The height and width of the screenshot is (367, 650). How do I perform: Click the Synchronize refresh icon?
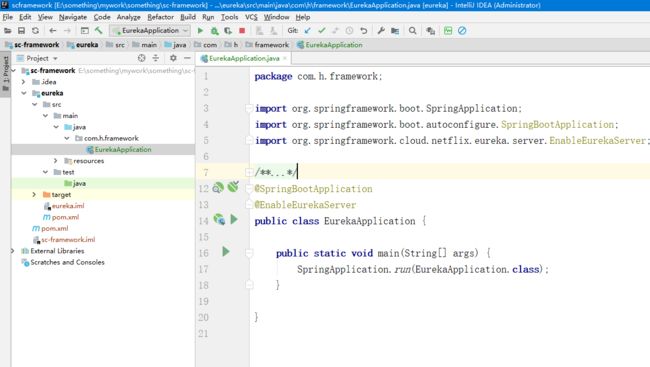[35, 31]
